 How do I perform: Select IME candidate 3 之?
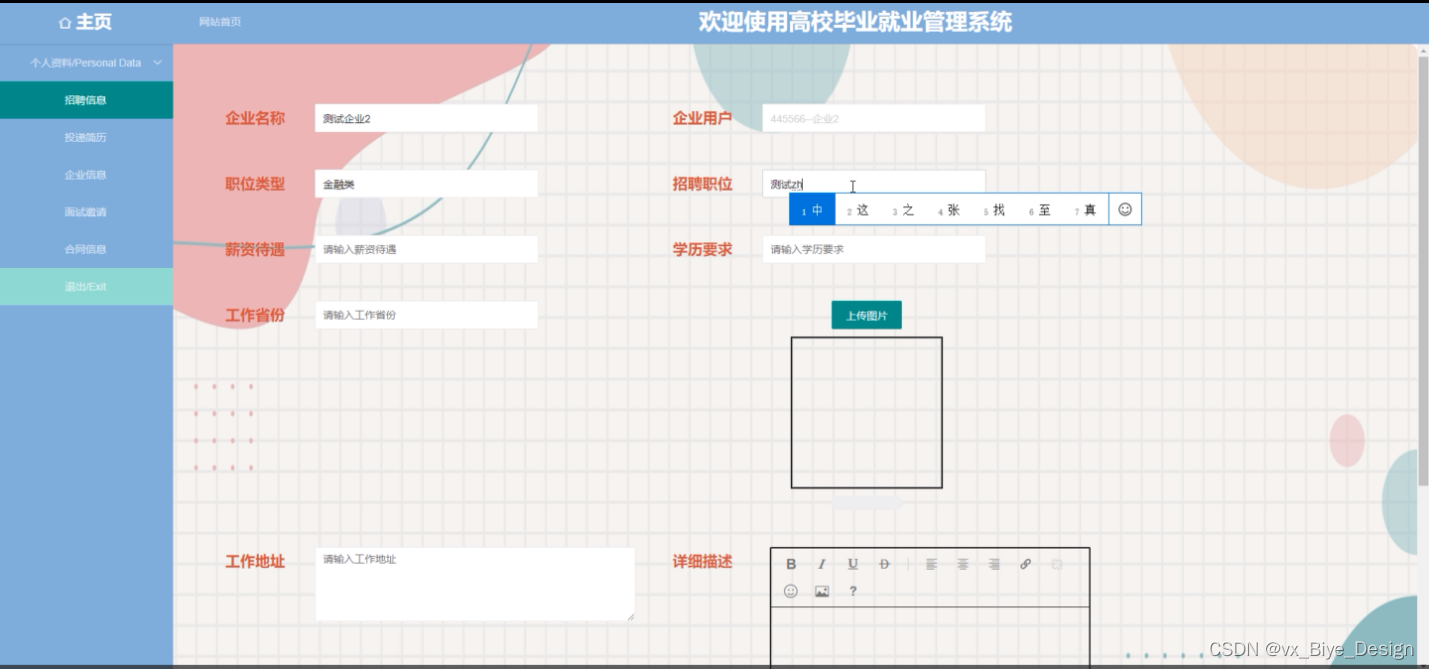tap(903, 210)
